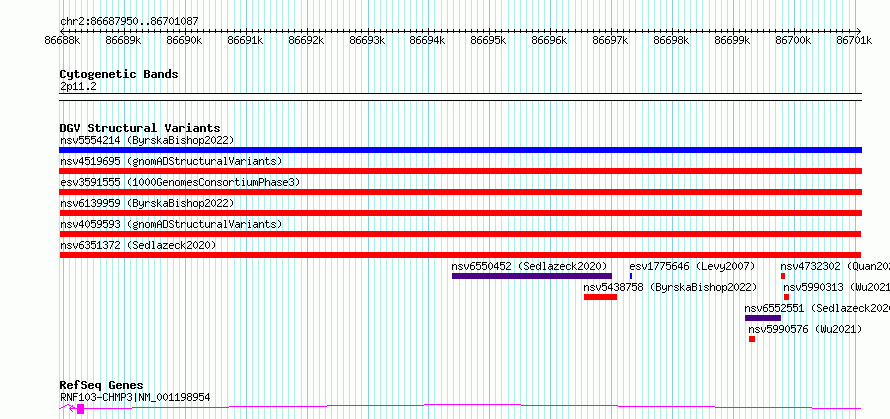Click the nsv6550452 (Sedlazeck2020) label
Viewport: 890px width, 419px height.
[530, 266]
